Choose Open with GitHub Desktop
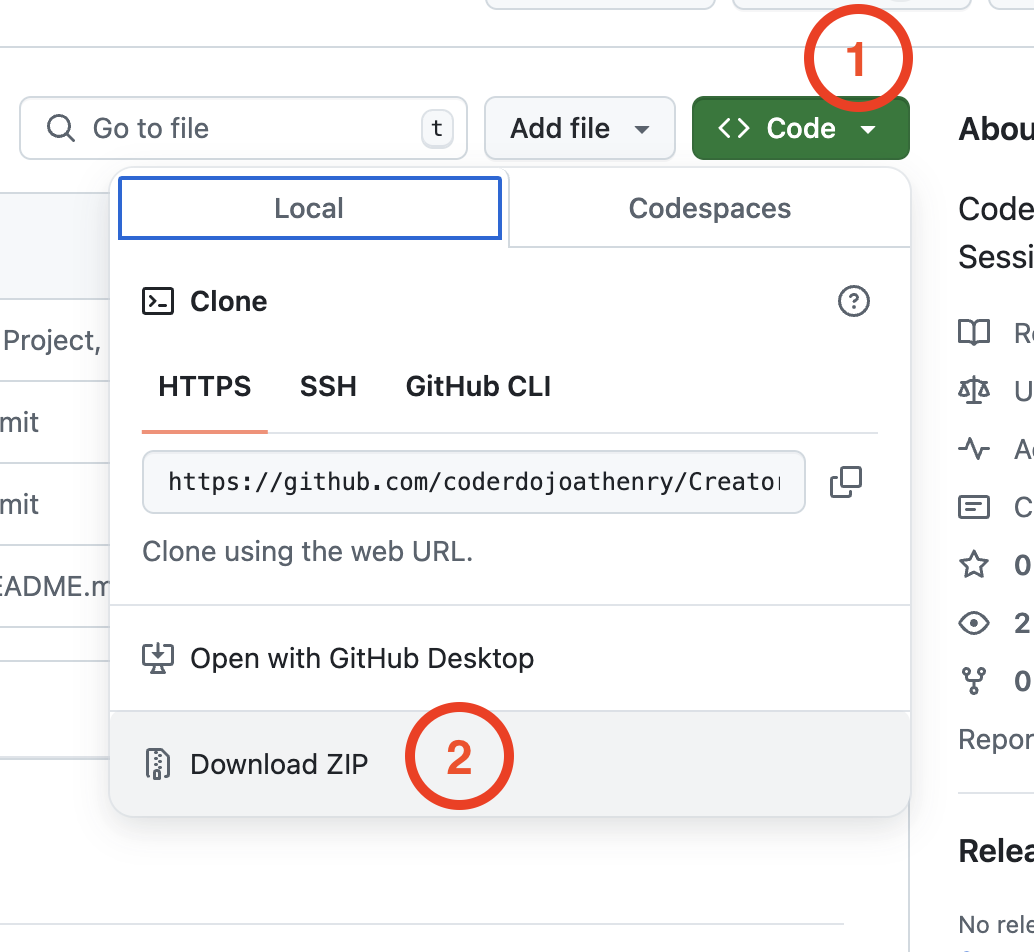Screen dimensions: 1034x952 pyautogui.click(x=361, y=658)
